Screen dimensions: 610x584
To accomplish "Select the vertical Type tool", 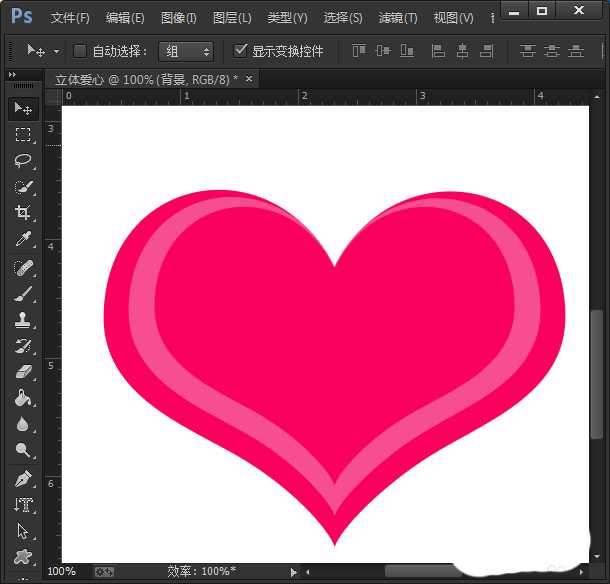I will [x=23, y=505].
